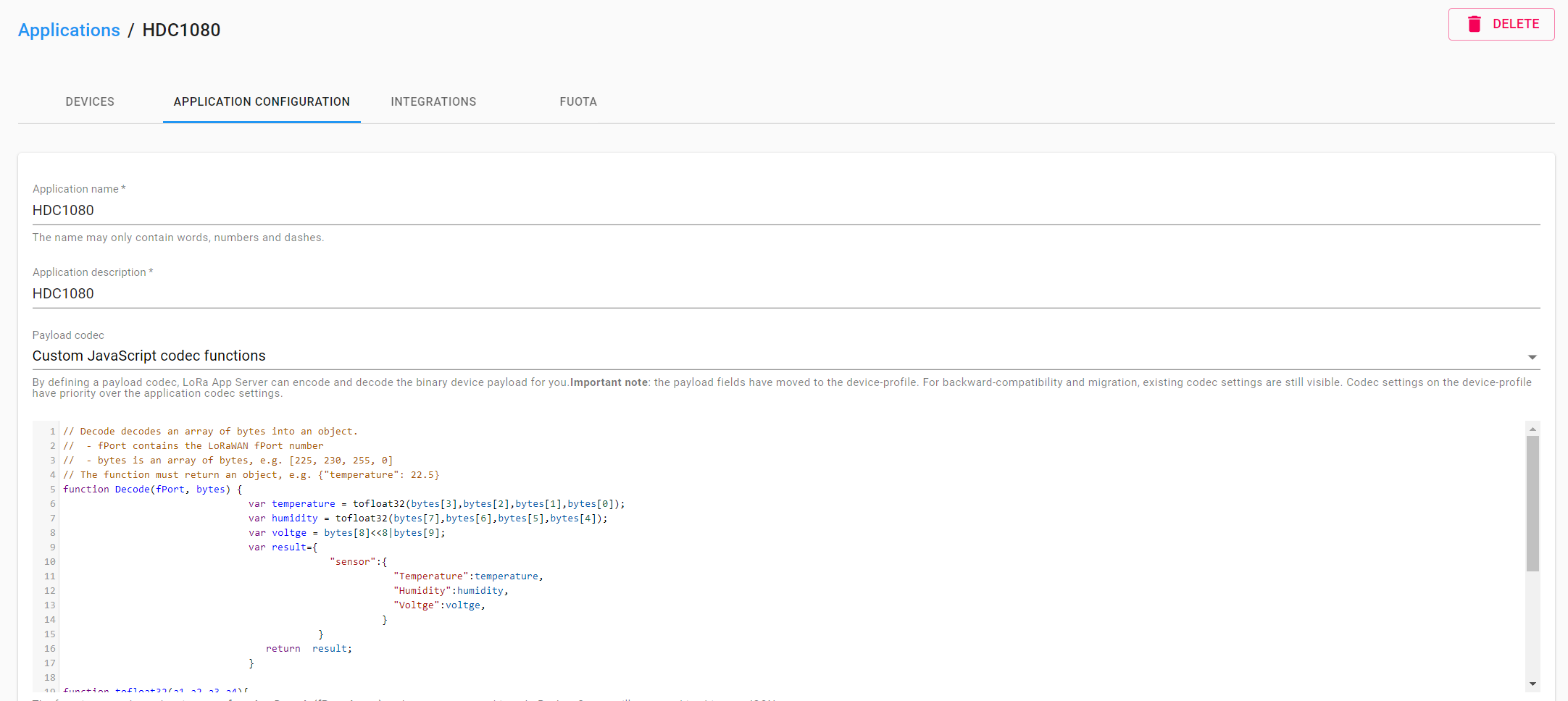1568x701 pixels.
Task: Click the Applications breadcrumb link
Action: pyautogui.click(x=69, y=30)
